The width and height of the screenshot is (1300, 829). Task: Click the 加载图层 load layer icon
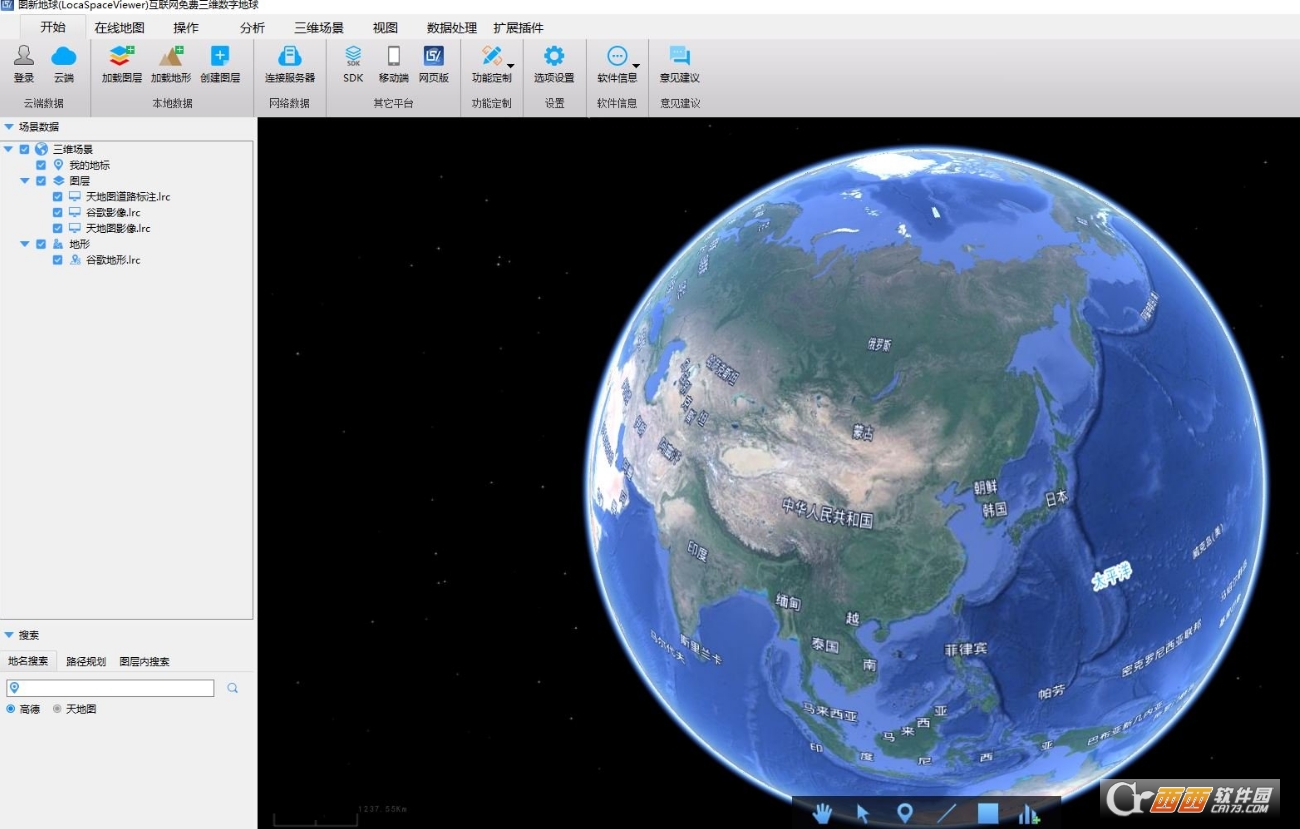point(122,56)
